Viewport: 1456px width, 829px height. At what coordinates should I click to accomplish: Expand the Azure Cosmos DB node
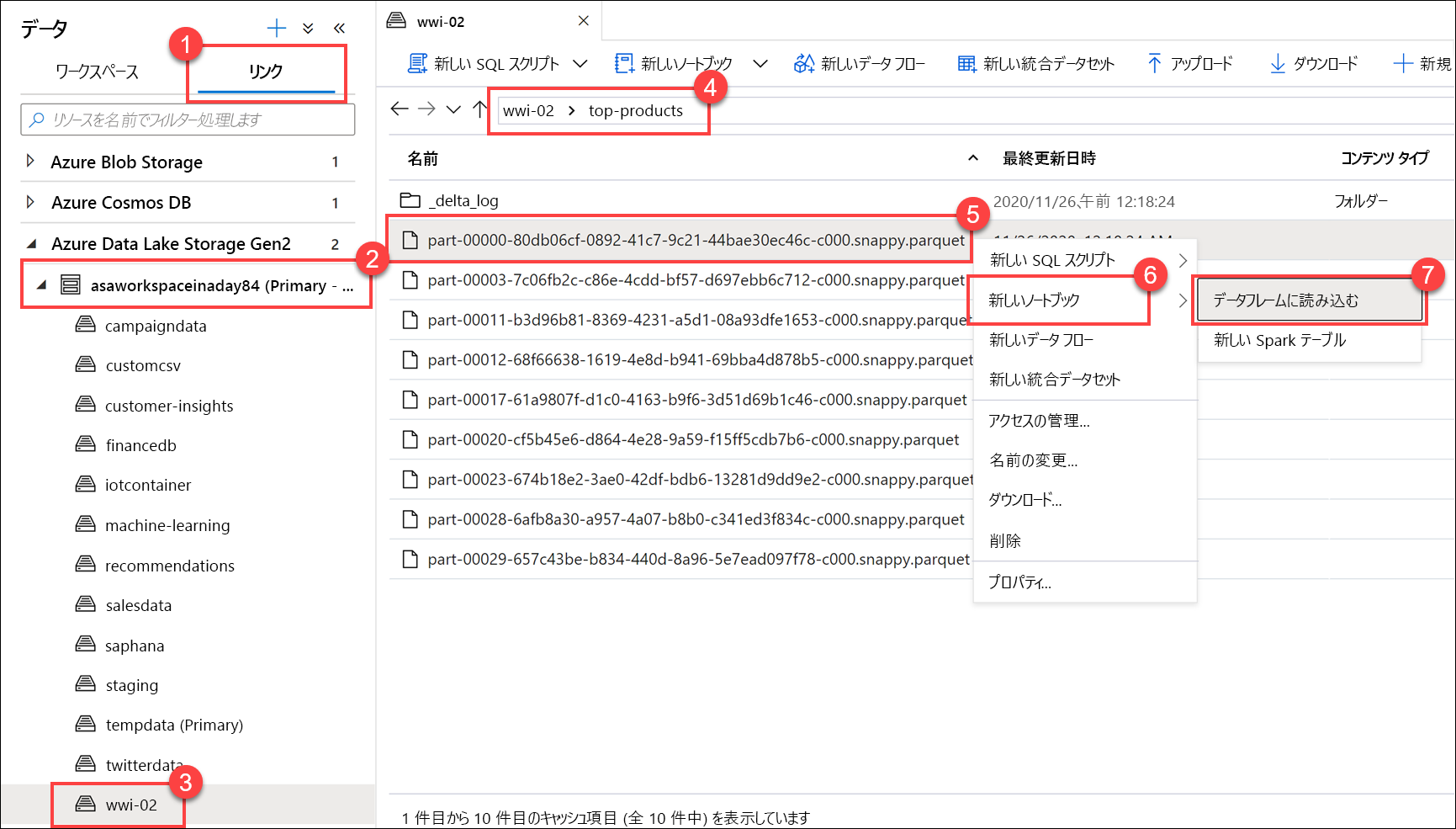(30, 202)
